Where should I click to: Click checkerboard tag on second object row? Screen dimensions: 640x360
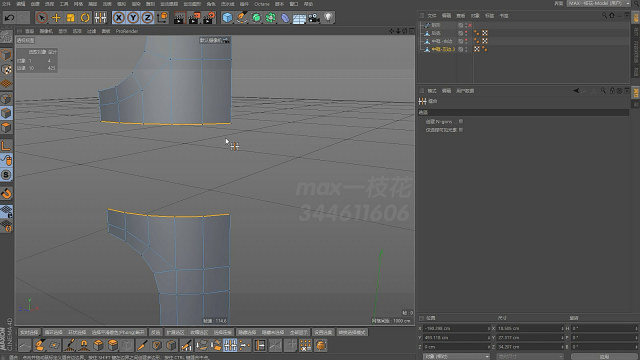[485, 33]
